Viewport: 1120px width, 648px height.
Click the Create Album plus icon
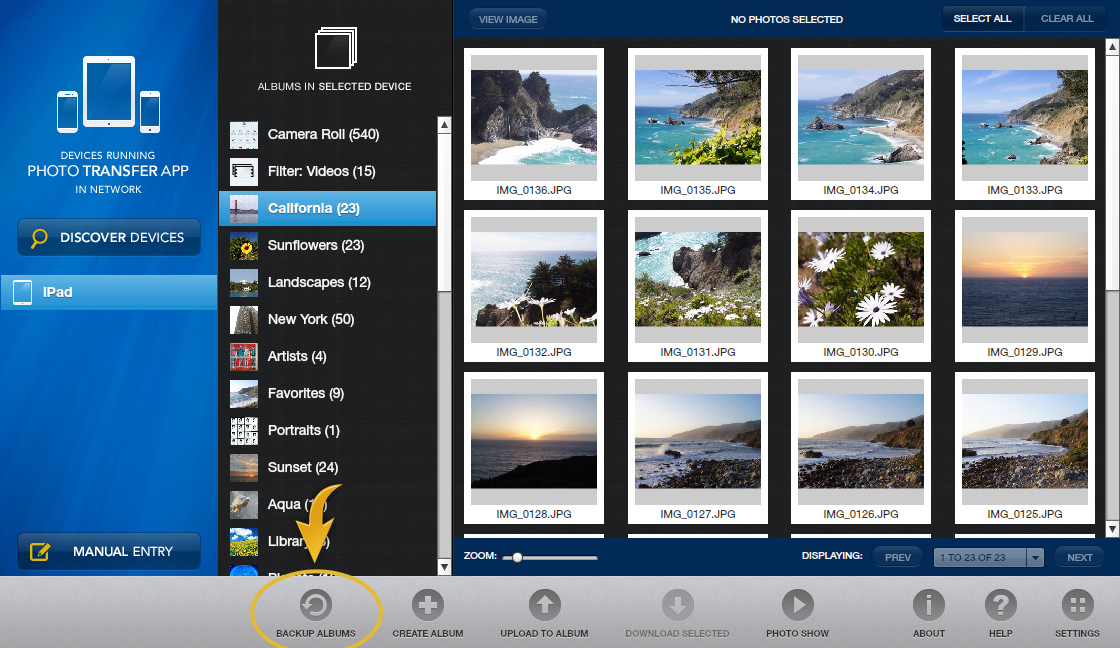[428, 603]
